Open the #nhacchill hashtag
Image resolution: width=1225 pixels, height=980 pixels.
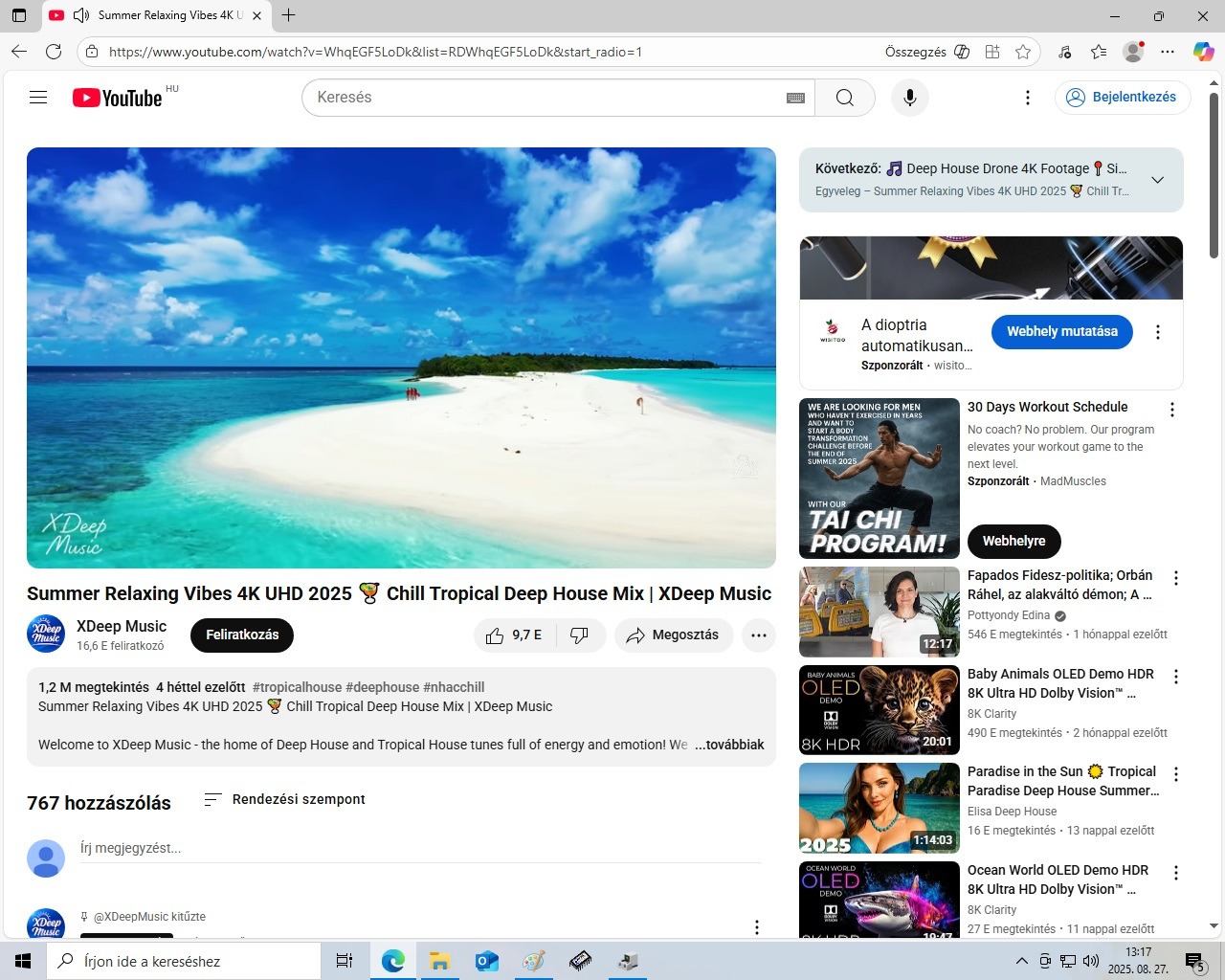(454, 687)
